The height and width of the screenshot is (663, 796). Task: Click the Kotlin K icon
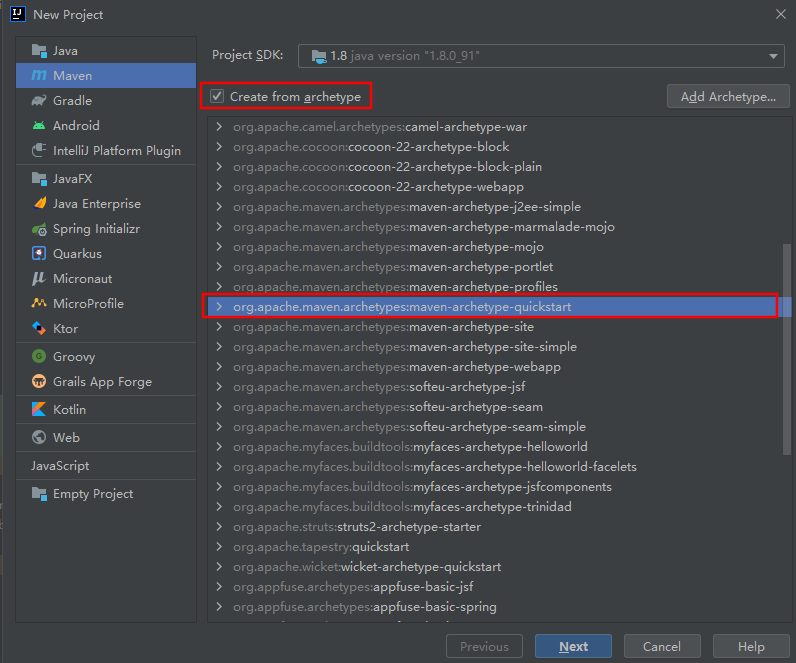pos(39,409)
